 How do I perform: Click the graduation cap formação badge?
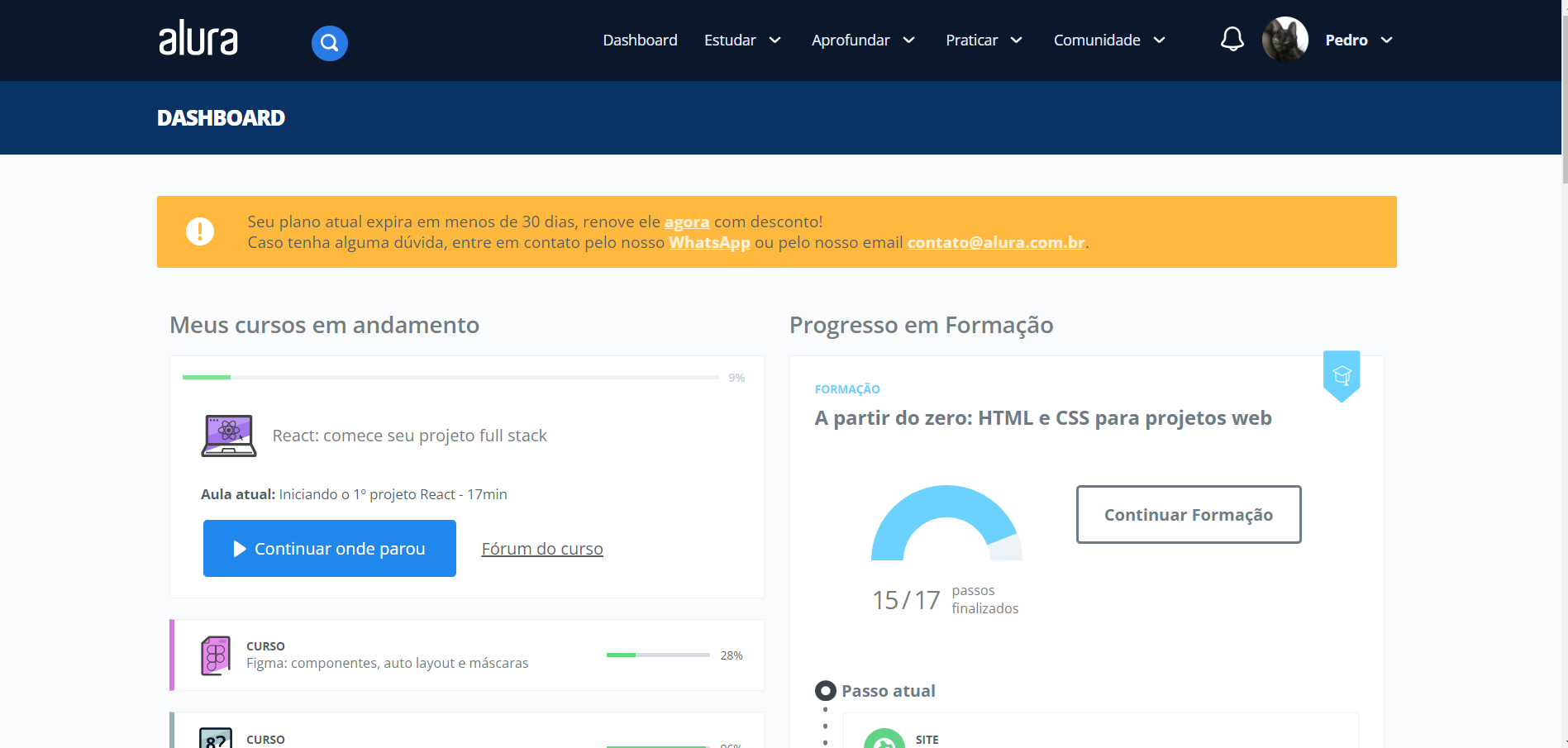(x=1342, y=376)
